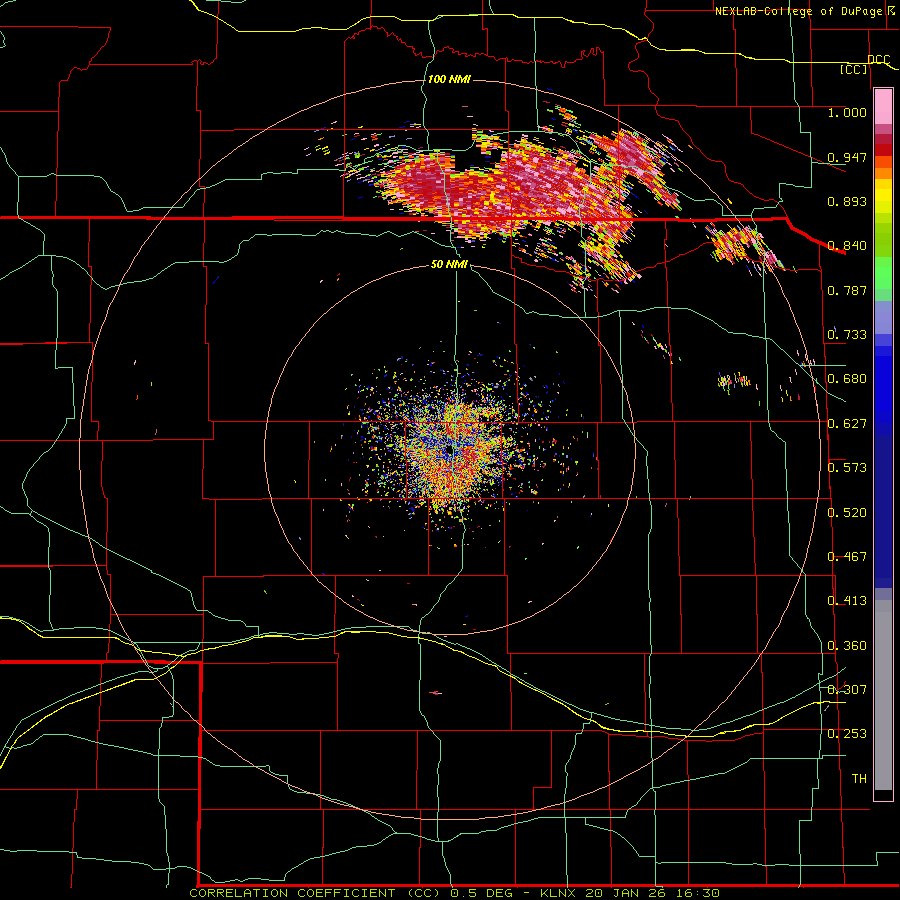The image size is (900, 900).
Task: Click the KLNX station identifier in caption
Action: [560, 893]
